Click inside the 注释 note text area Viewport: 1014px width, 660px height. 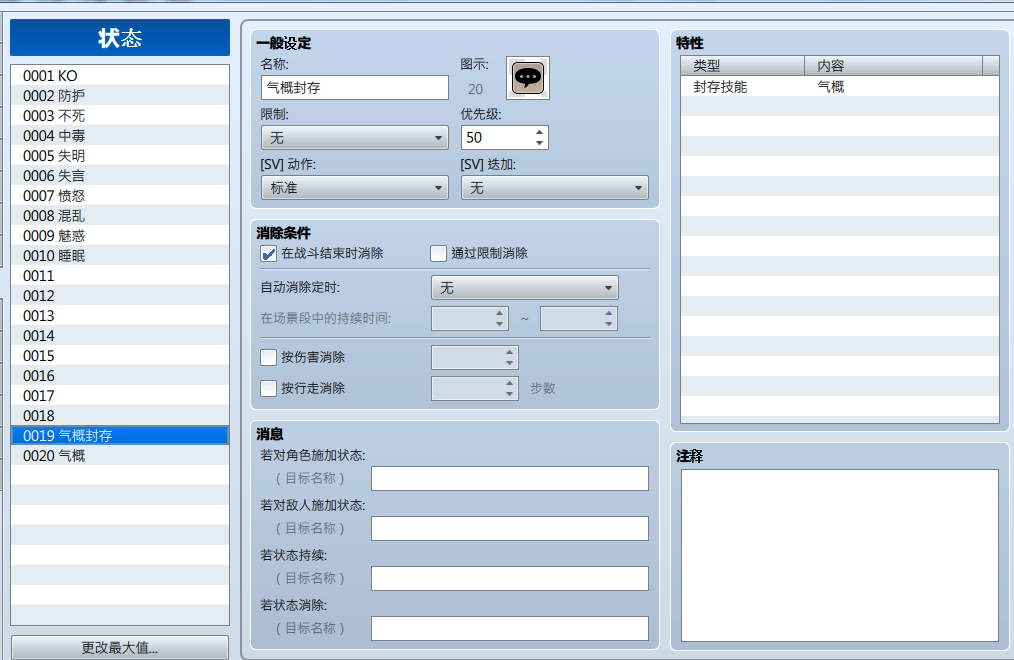coord(839,555)
